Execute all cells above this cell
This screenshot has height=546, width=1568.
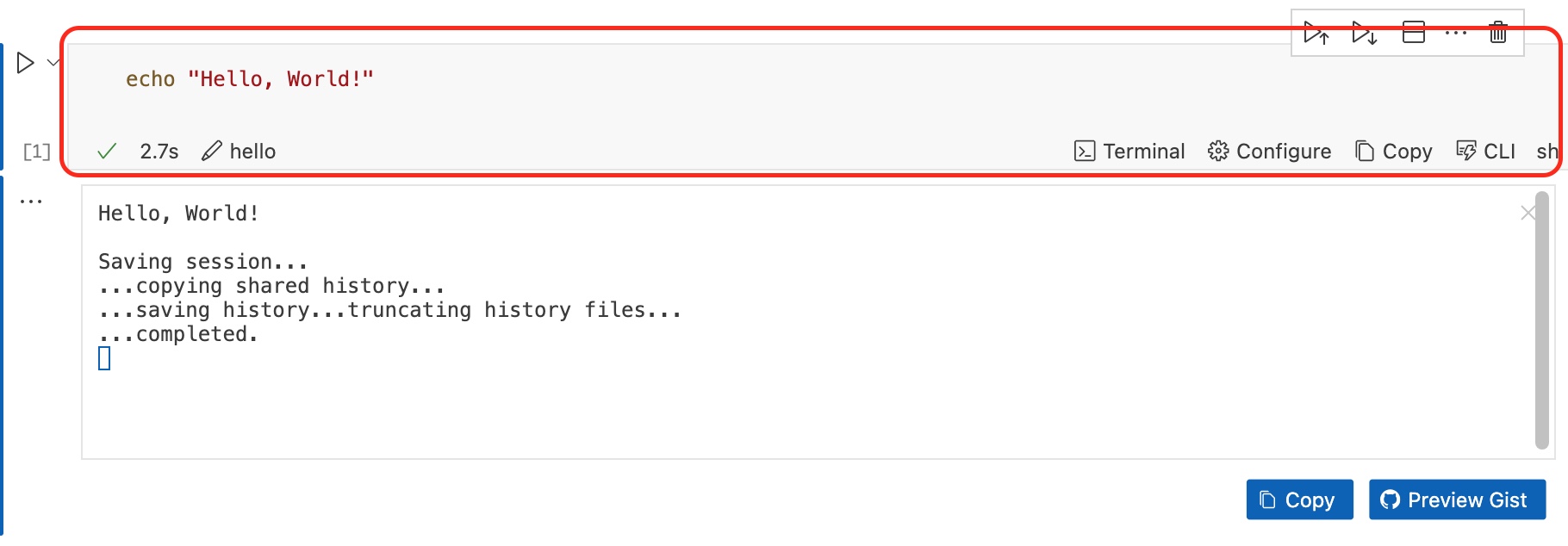(1317, 33)
